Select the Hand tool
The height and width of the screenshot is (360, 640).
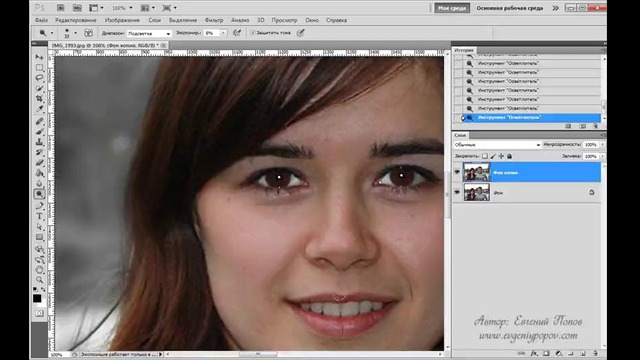39,269
